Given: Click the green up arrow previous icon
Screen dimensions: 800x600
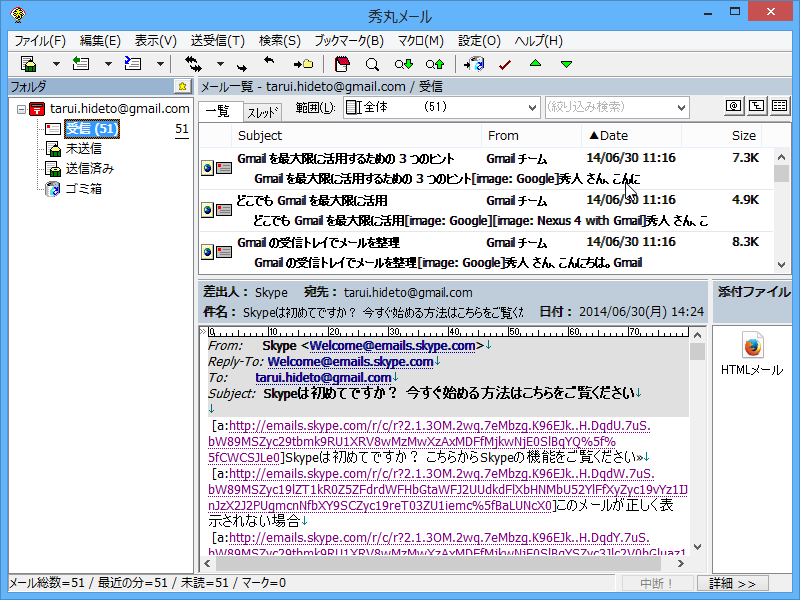Looking at the screenshot, I should 535,63.
